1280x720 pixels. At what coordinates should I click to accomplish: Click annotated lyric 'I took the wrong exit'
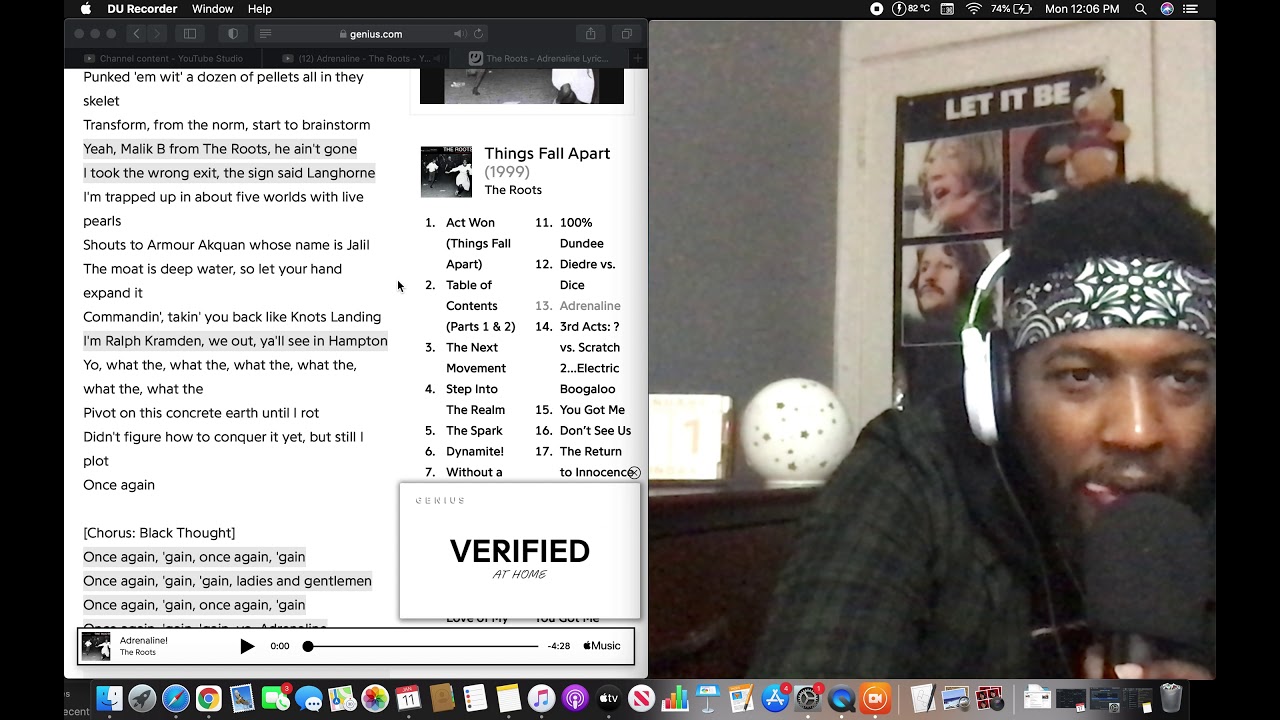click(x=229, y=173)
